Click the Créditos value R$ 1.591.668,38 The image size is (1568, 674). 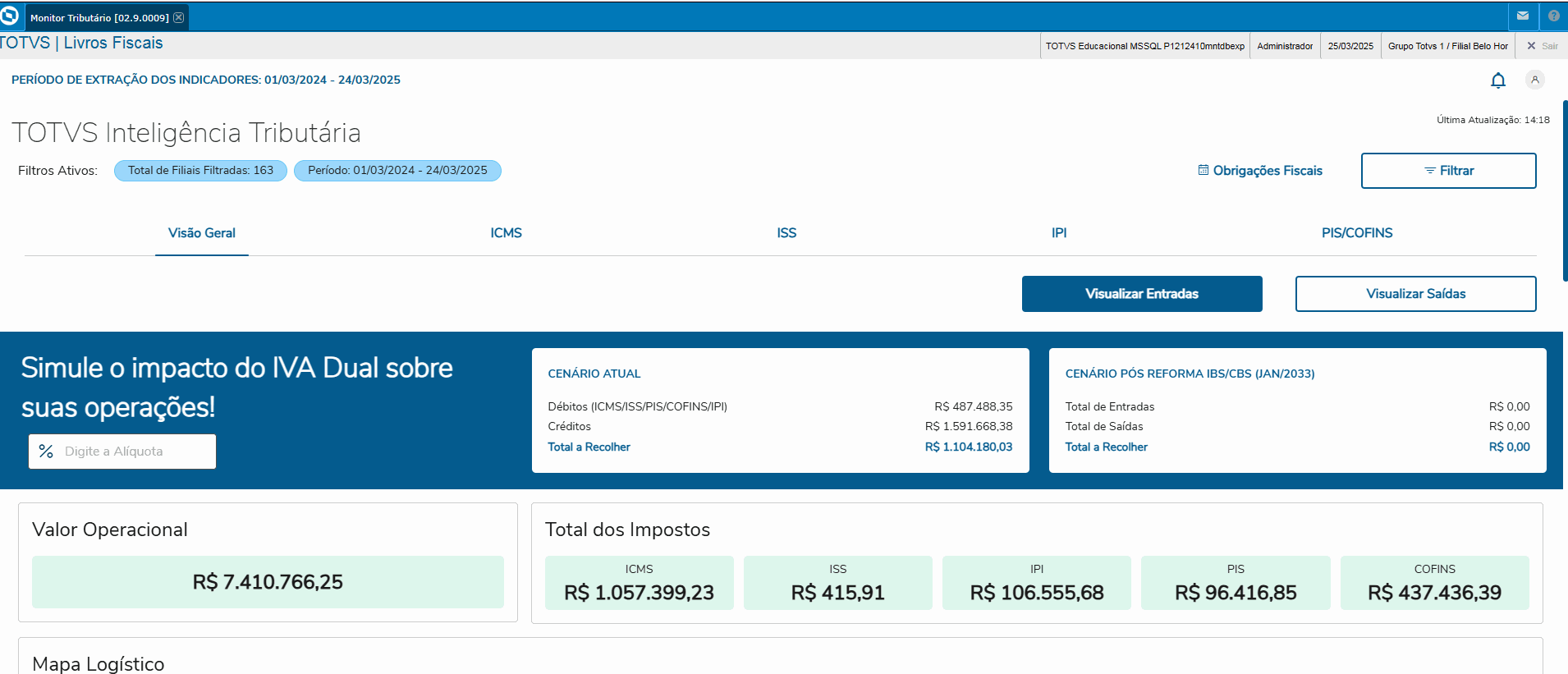click(x=969, y=426)
